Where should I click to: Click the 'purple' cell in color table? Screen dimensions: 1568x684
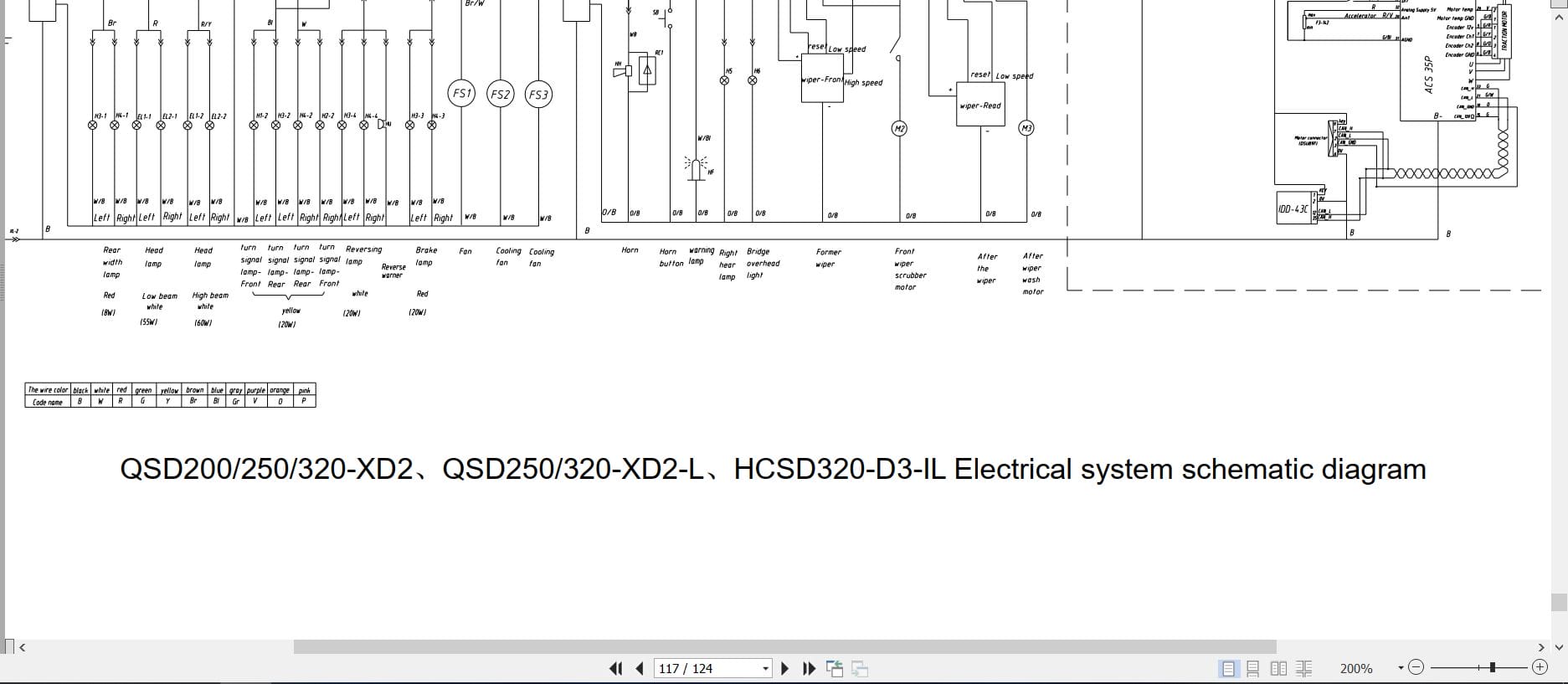pyautogui.click(x=256, y=390)
